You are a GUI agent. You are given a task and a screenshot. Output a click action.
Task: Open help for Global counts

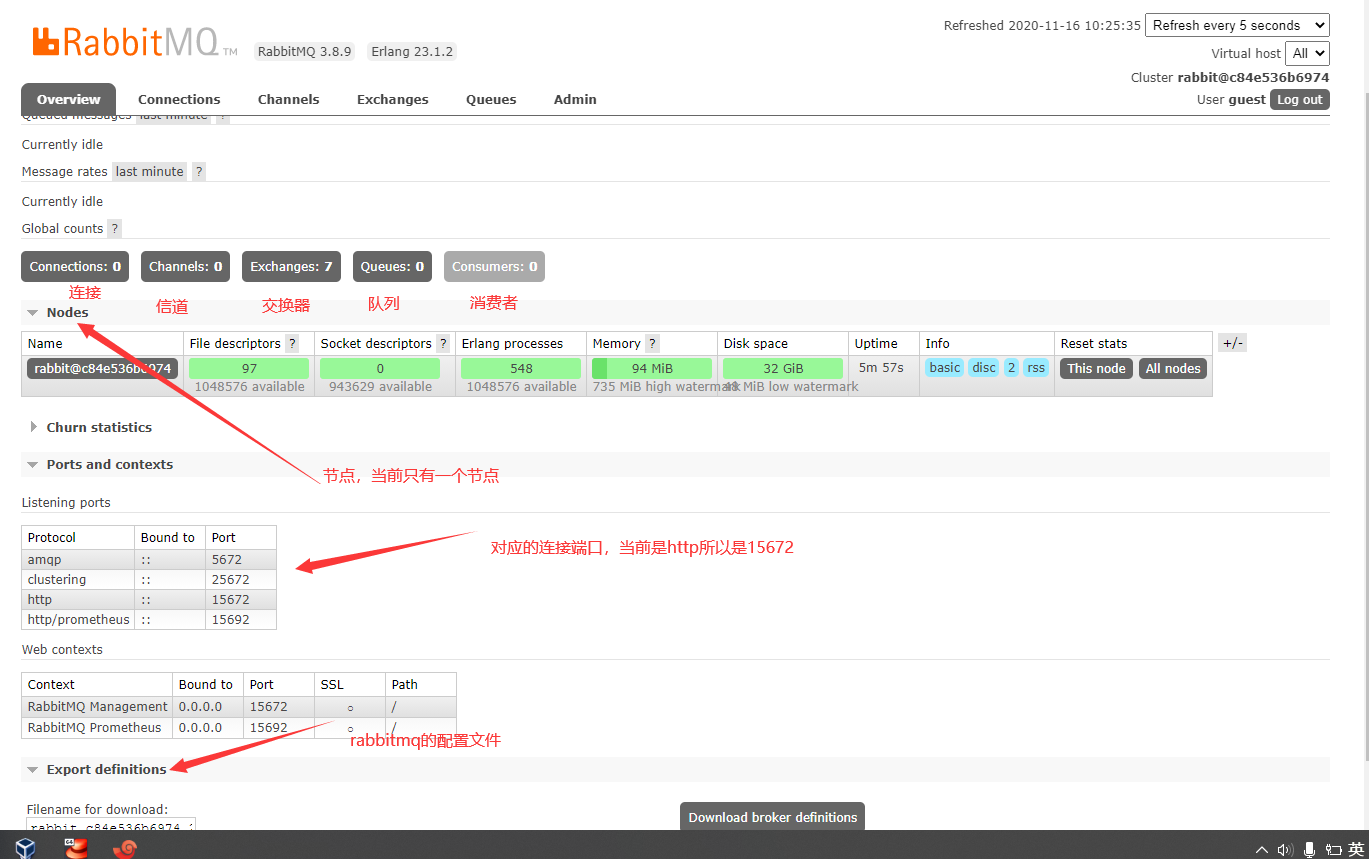pos(115,228)
